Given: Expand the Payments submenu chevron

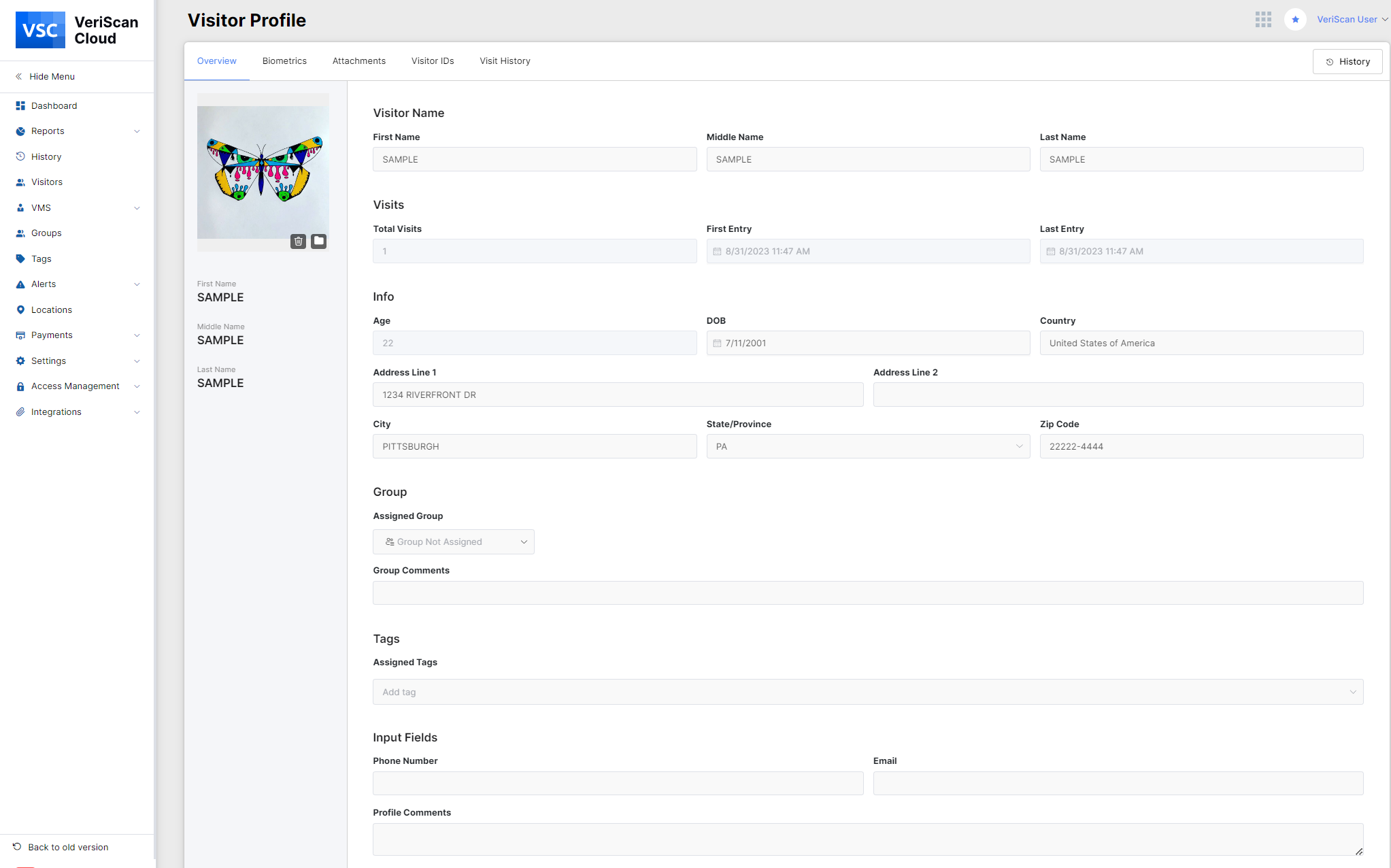Looking at the screenshot, I should pos(137,335).
